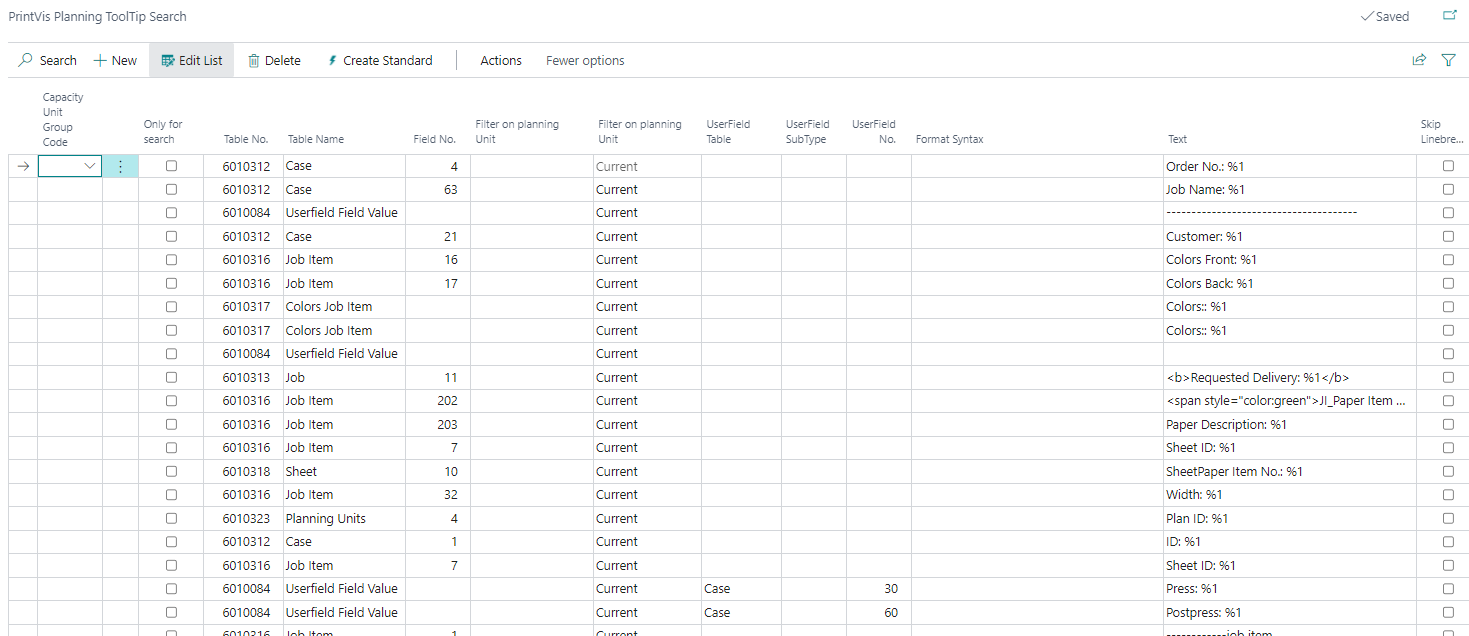Click the Search magnifier icon

[x=26, y=61]
